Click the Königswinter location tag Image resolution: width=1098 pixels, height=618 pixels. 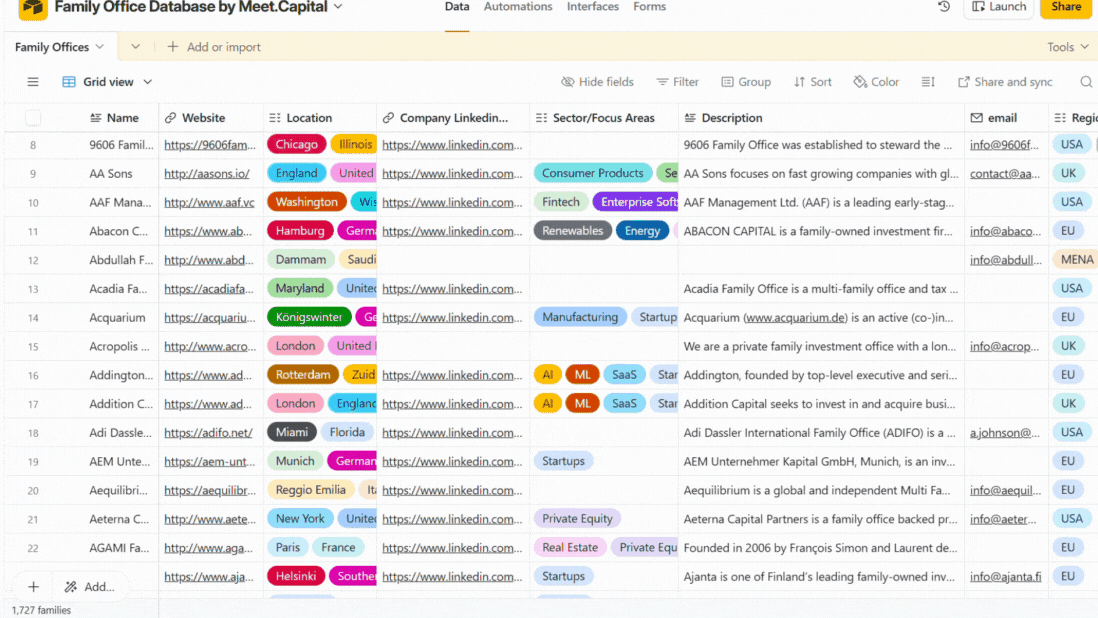coord(309,317)
